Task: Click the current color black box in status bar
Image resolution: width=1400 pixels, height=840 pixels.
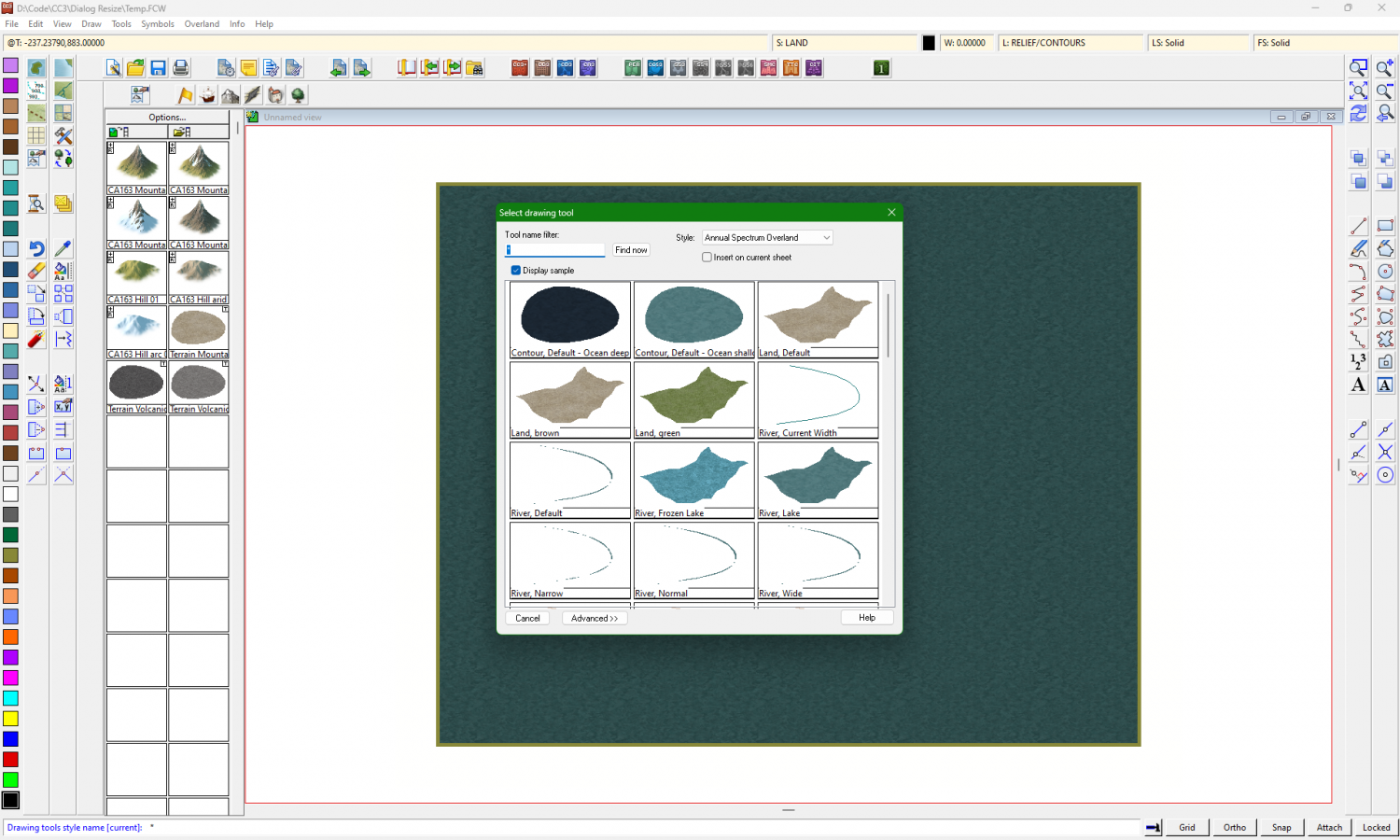Action: pyautogui.click(x=929, y=43)
